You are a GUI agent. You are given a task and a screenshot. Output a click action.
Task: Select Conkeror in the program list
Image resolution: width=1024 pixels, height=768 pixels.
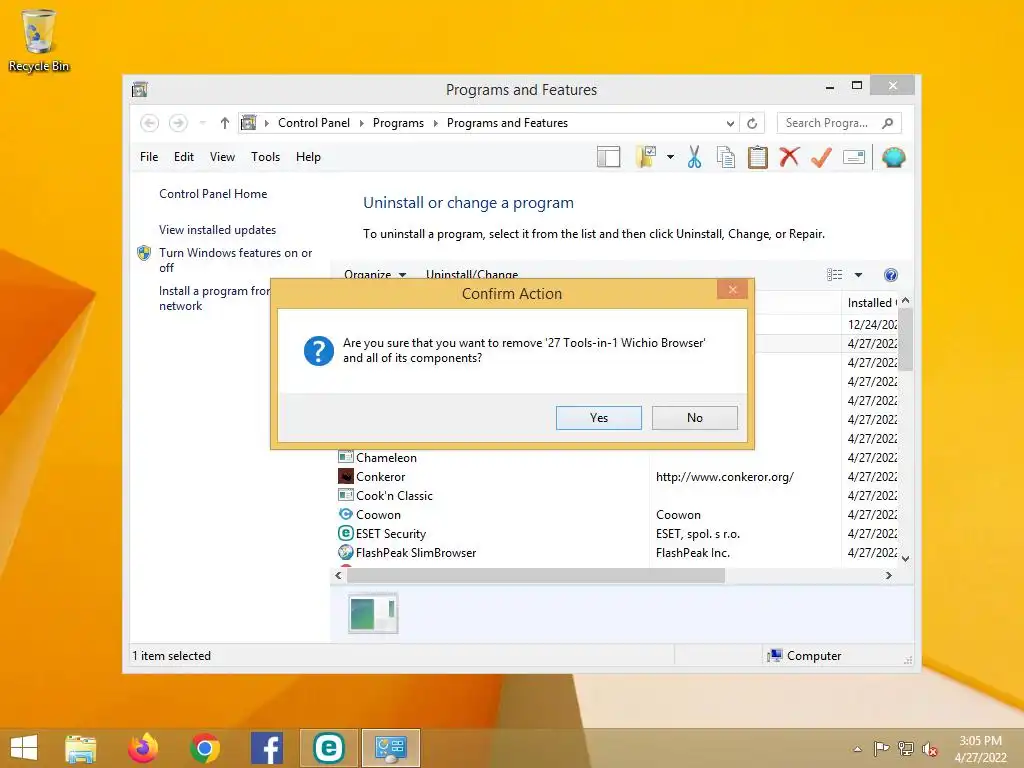point(380,477)
